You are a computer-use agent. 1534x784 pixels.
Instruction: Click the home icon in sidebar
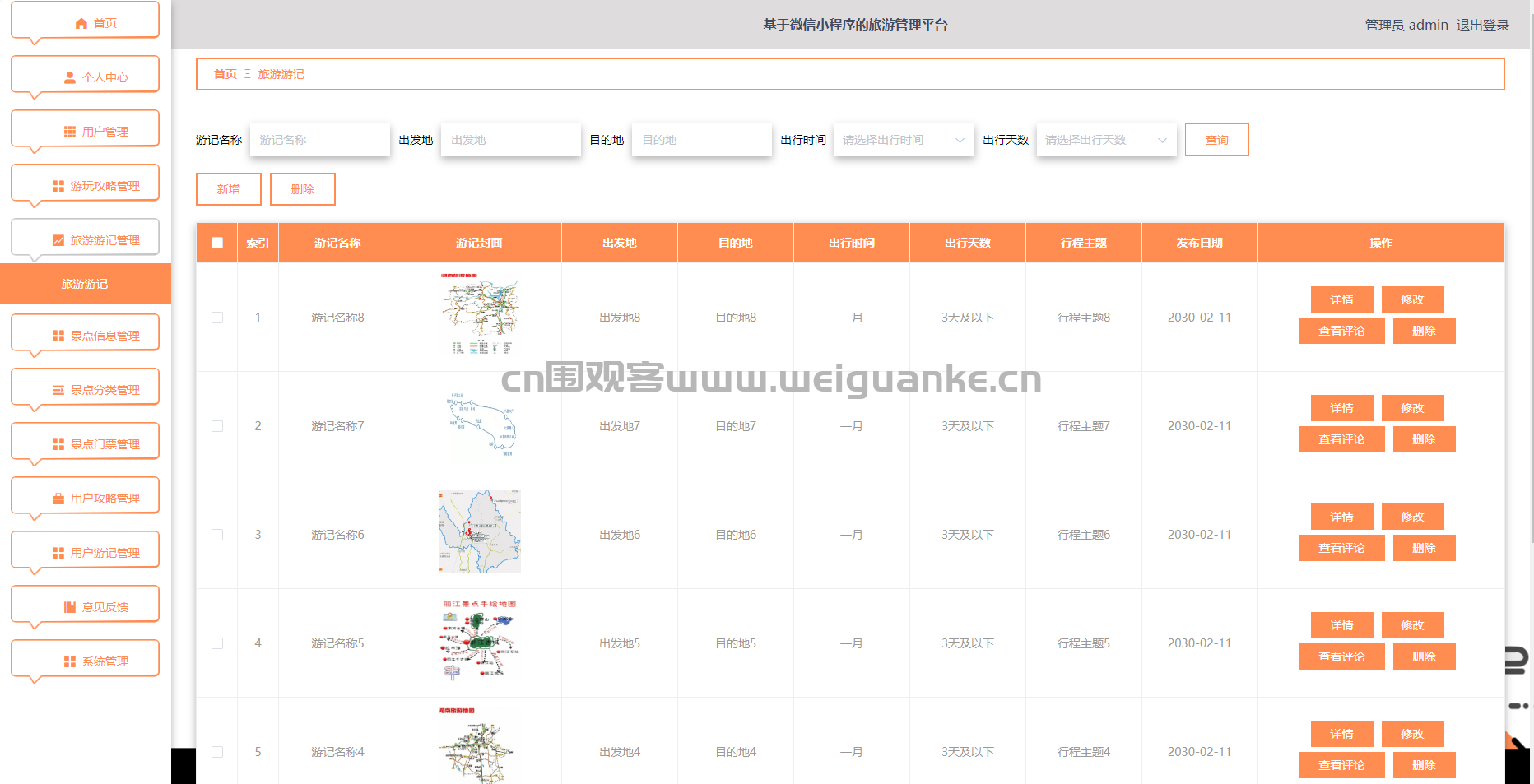pyautogui.click(x=81, y=23)
